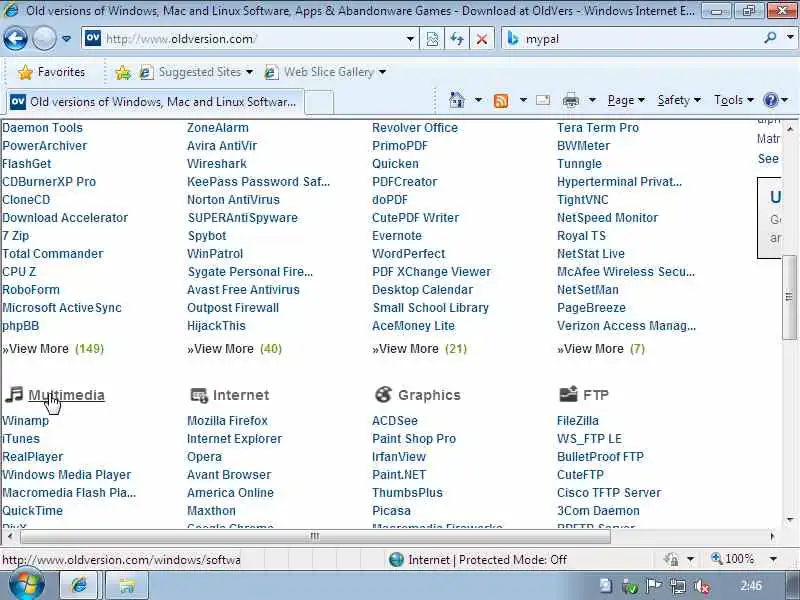The height and width of the screenshot is (600, 800).
Task: Open the Evernote link
Action: coord(397,236)
